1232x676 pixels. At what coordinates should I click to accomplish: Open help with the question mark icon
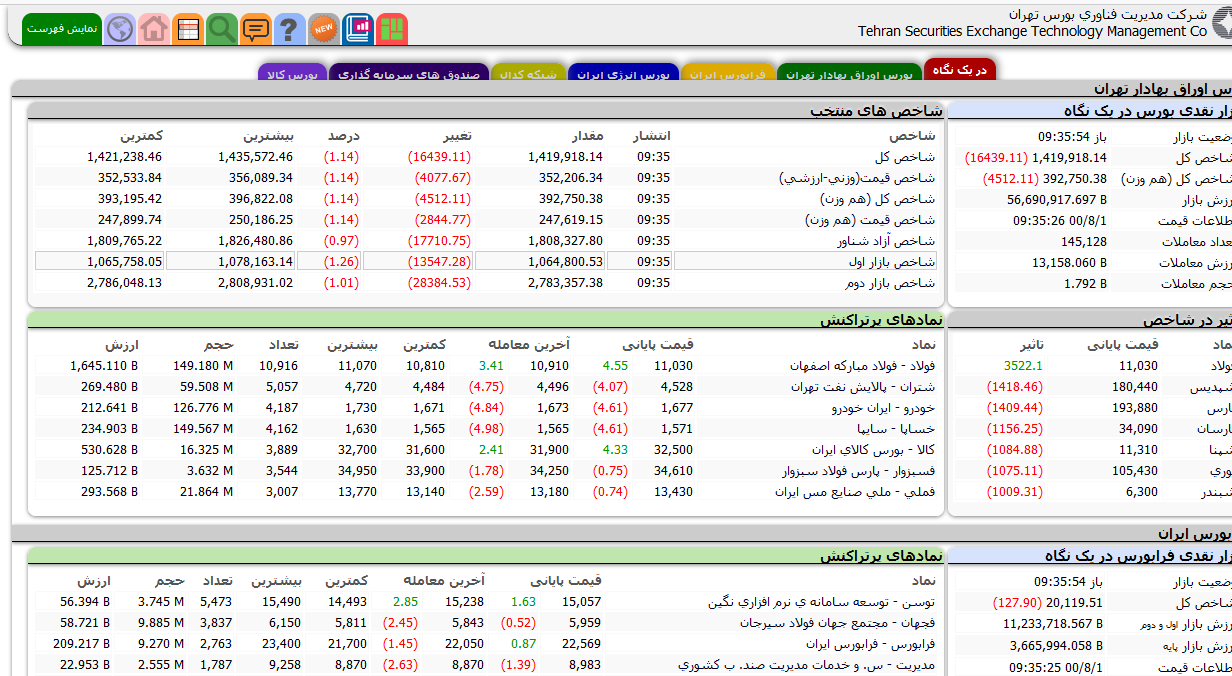(x=289, y=29)
